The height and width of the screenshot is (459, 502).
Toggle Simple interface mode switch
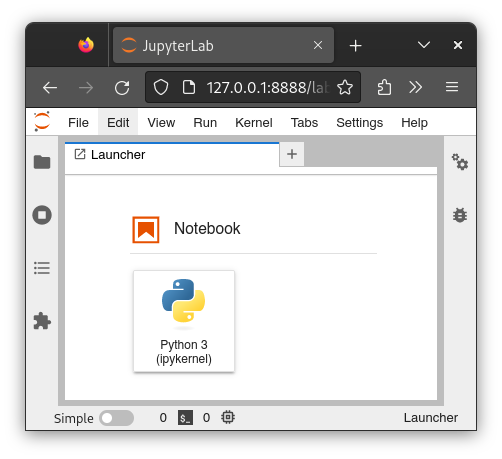tap(116, 418)
